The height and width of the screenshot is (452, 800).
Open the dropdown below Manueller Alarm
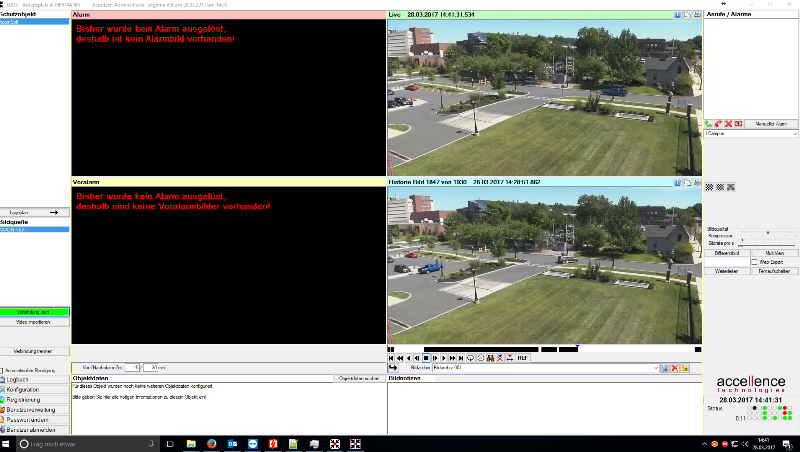point(751,134)
